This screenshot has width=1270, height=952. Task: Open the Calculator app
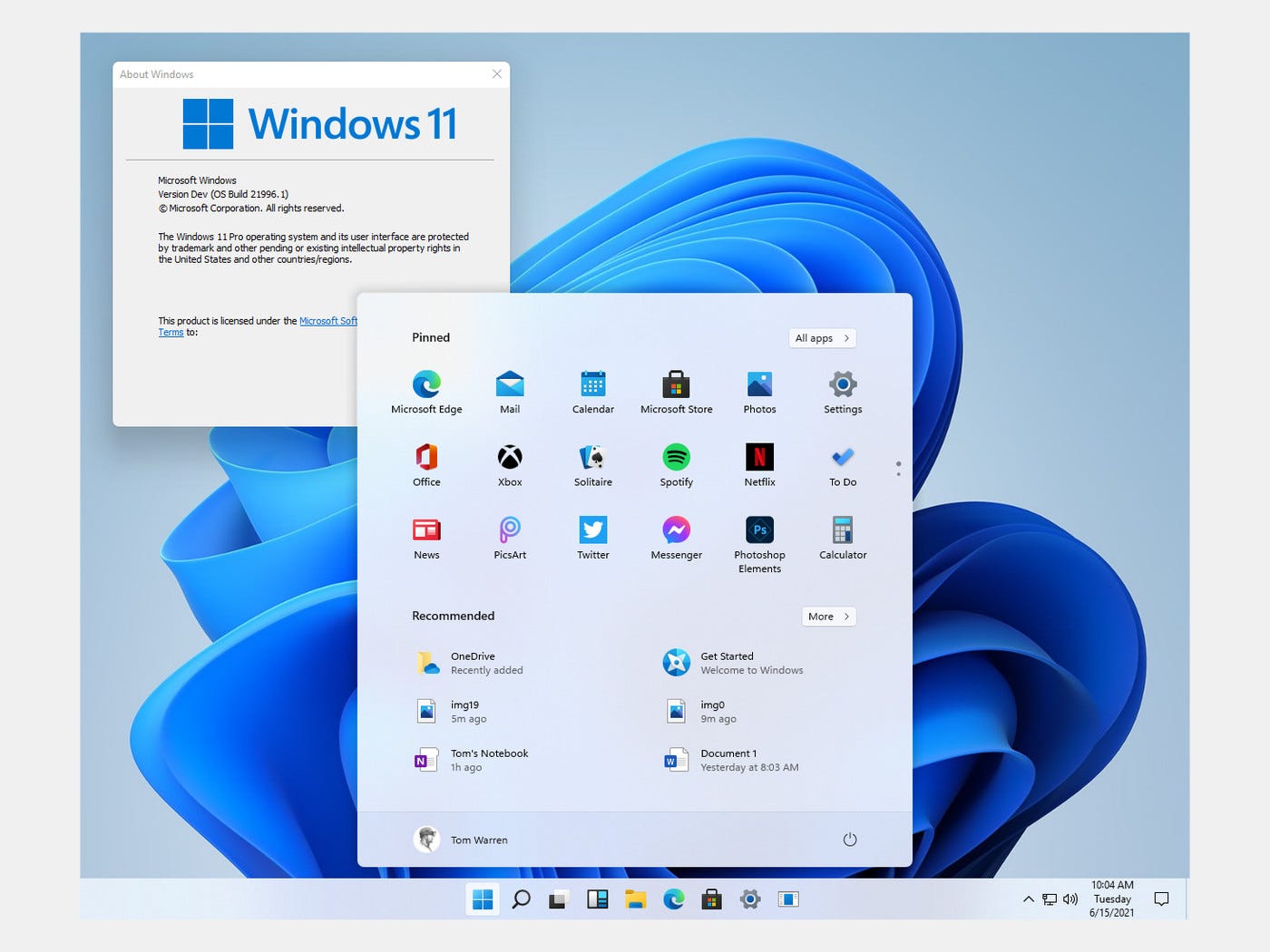(x=842, y=530)
